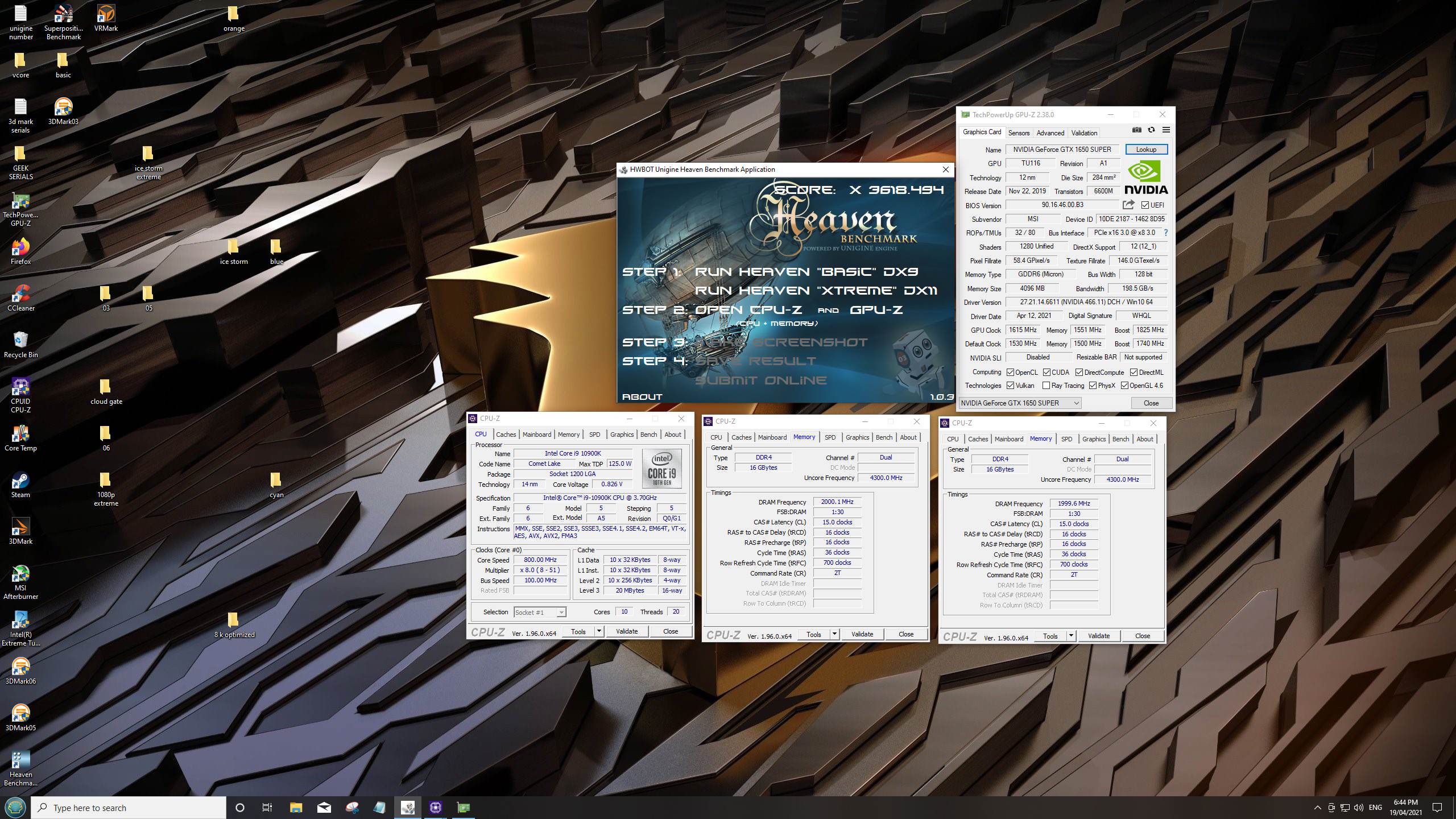
Task: Toggle the CUDA checkbox
Action: [x=1046, y=373]
